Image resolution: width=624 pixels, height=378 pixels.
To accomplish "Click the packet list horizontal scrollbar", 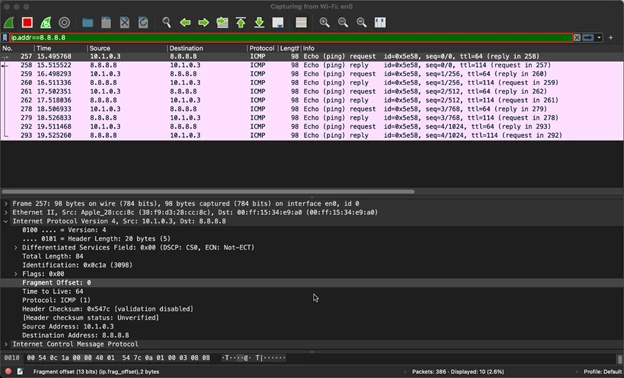I will coord(208,191).
